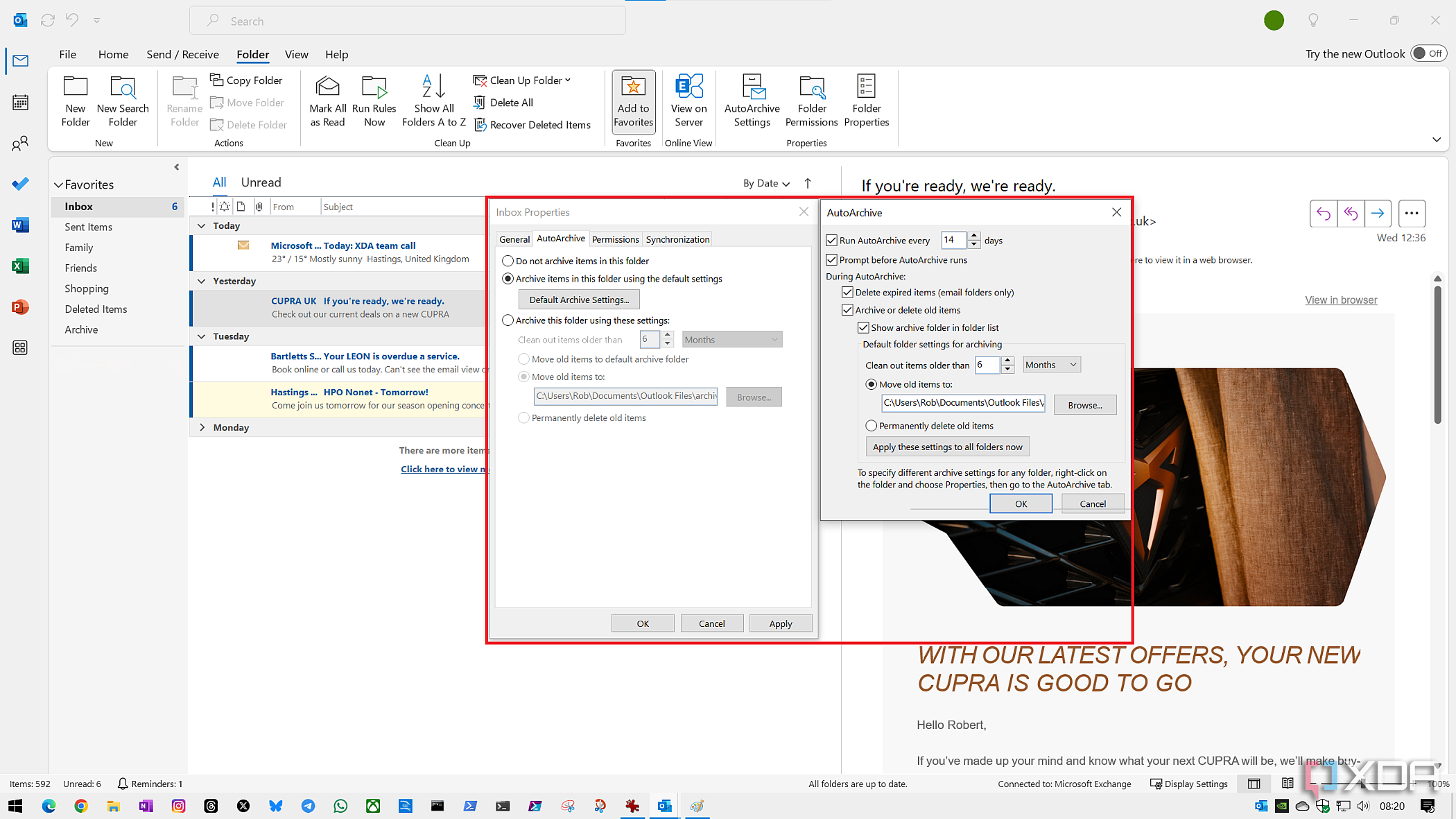Run Rules Now from ribbon
Viewport: 1456px width, 819px height.
tap(374, 101)
